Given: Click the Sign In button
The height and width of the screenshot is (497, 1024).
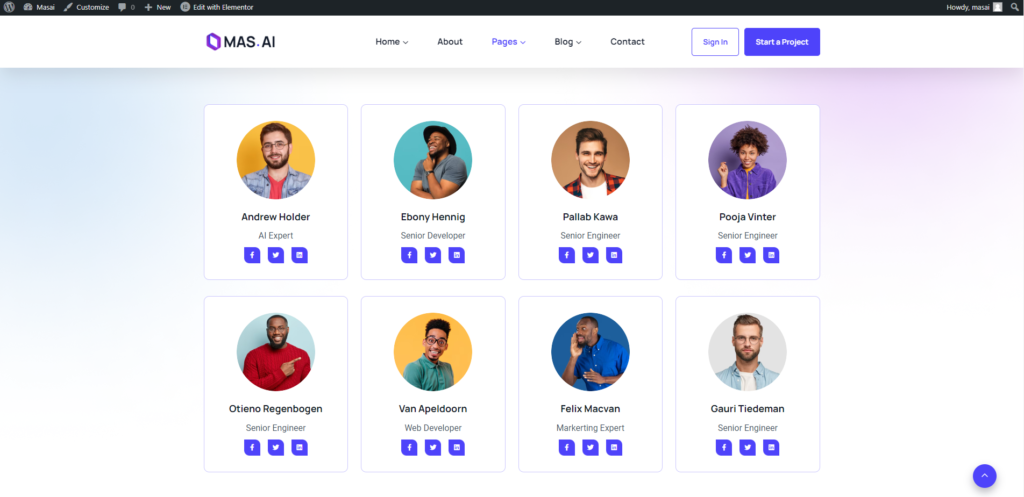Looking at the screenshot, I should click(715, 42).
